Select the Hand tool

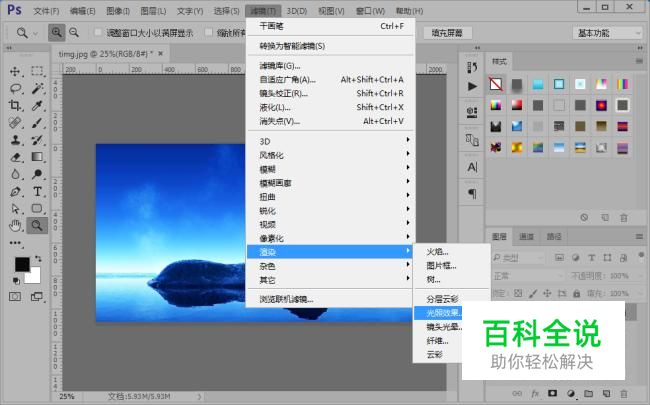15,226
